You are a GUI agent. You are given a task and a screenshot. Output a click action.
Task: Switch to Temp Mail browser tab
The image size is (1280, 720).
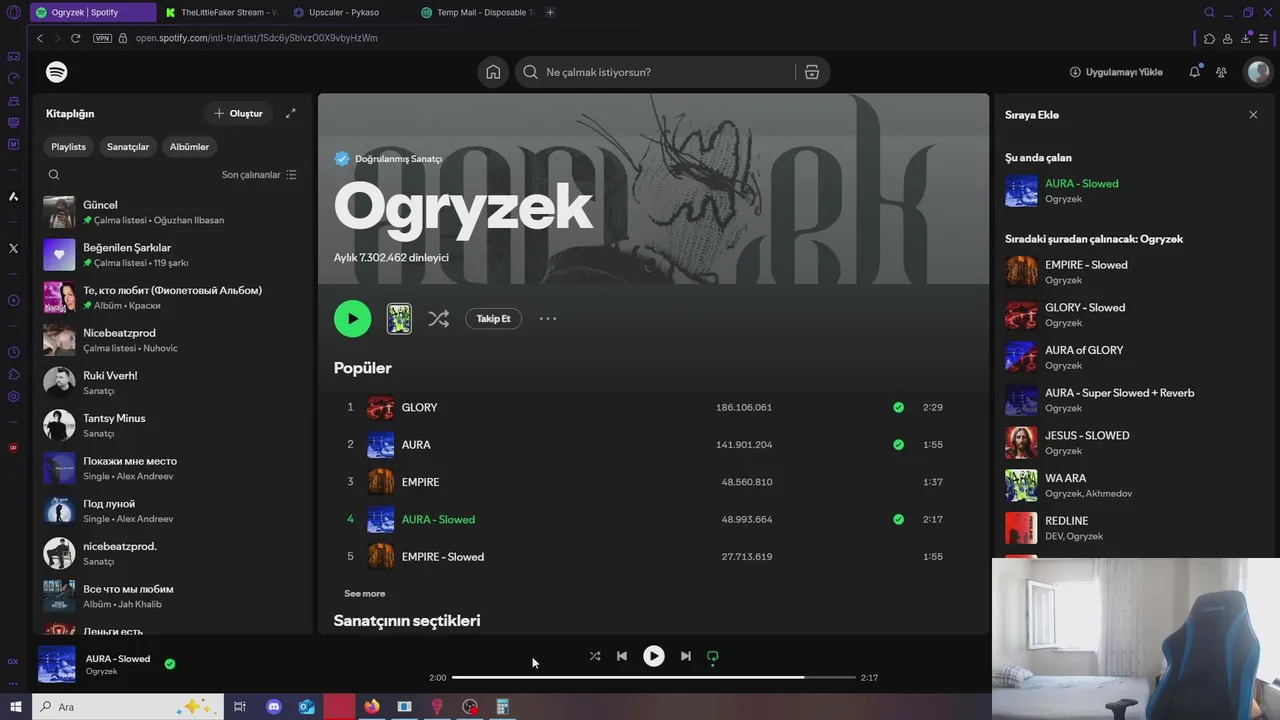(478, 12)
